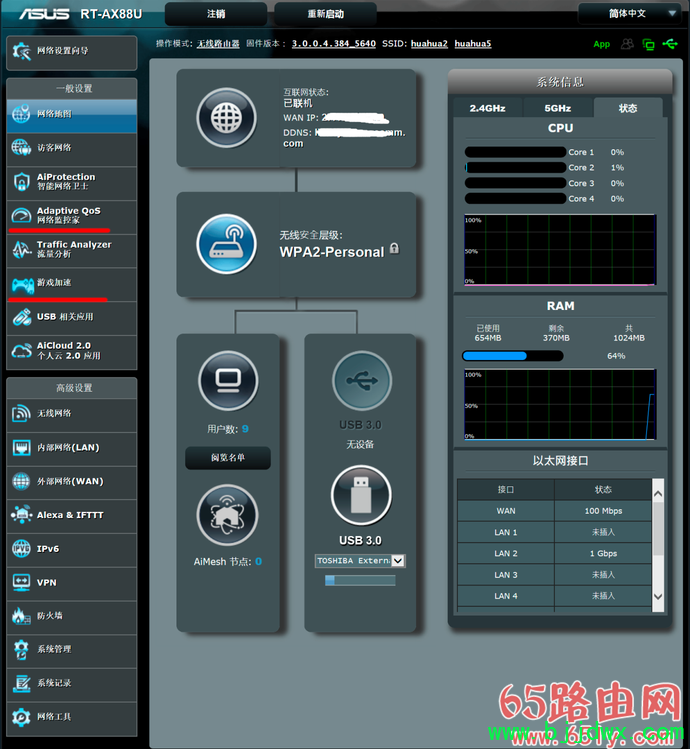Click the guest users icon in header
This screenshot has height=749, width=690.
pyautogui.click(x=627, y=44)
